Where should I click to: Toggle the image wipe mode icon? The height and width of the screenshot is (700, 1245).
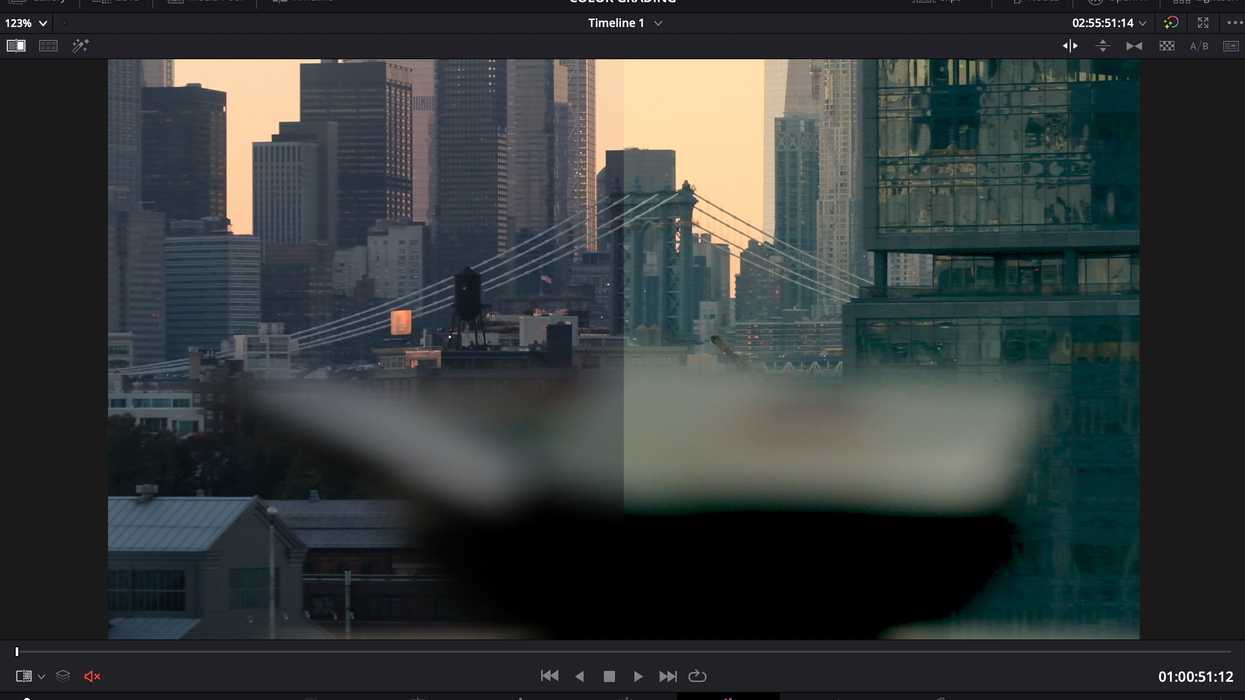point(16,46)
